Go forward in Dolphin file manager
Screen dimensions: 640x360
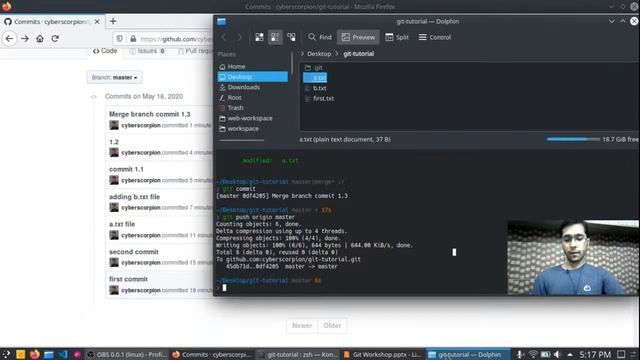point(239,37)
